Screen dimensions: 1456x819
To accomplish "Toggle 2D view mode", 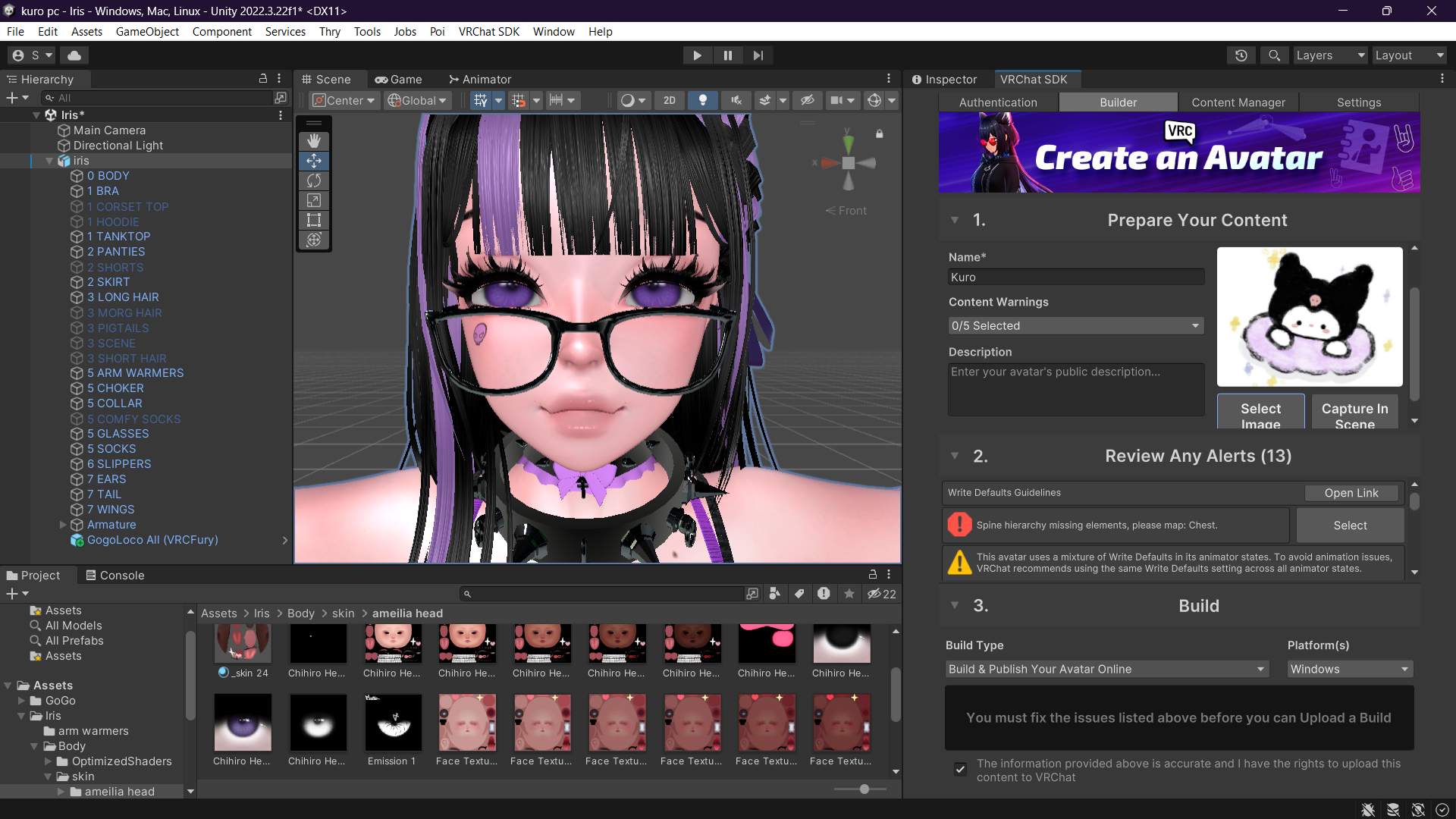I will click(670, 100).
